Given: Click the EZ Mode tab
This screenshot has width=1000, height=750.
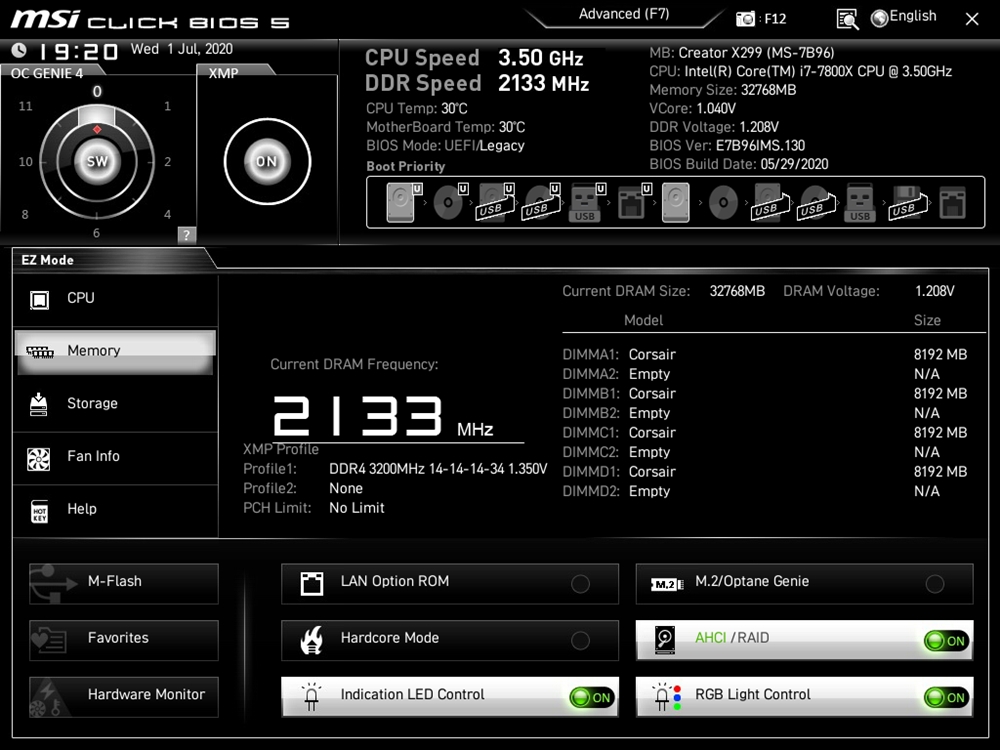Looking at the screenshot, I should 48,260.
